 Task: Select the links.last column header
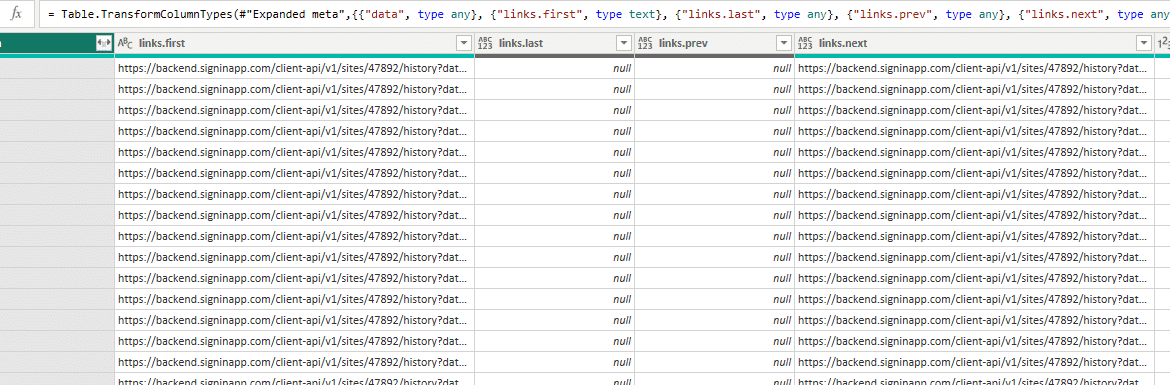click(x=554, y=44)
